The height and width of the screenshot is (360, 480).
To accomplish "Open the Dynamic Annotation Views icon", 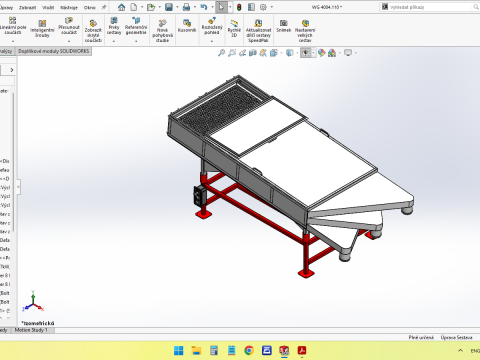I will point(263,53).
